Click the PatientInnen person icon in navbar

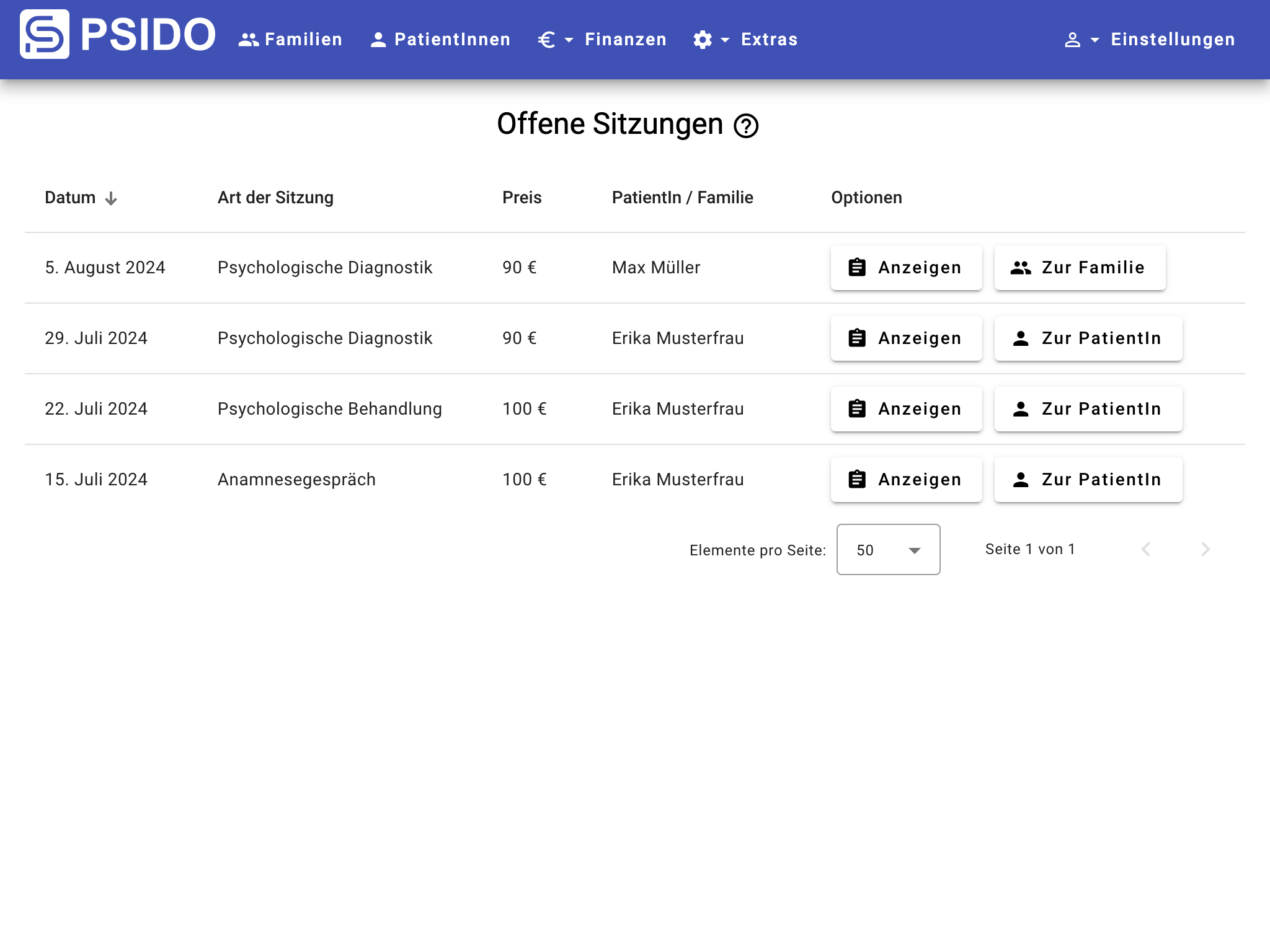[378, 40]
